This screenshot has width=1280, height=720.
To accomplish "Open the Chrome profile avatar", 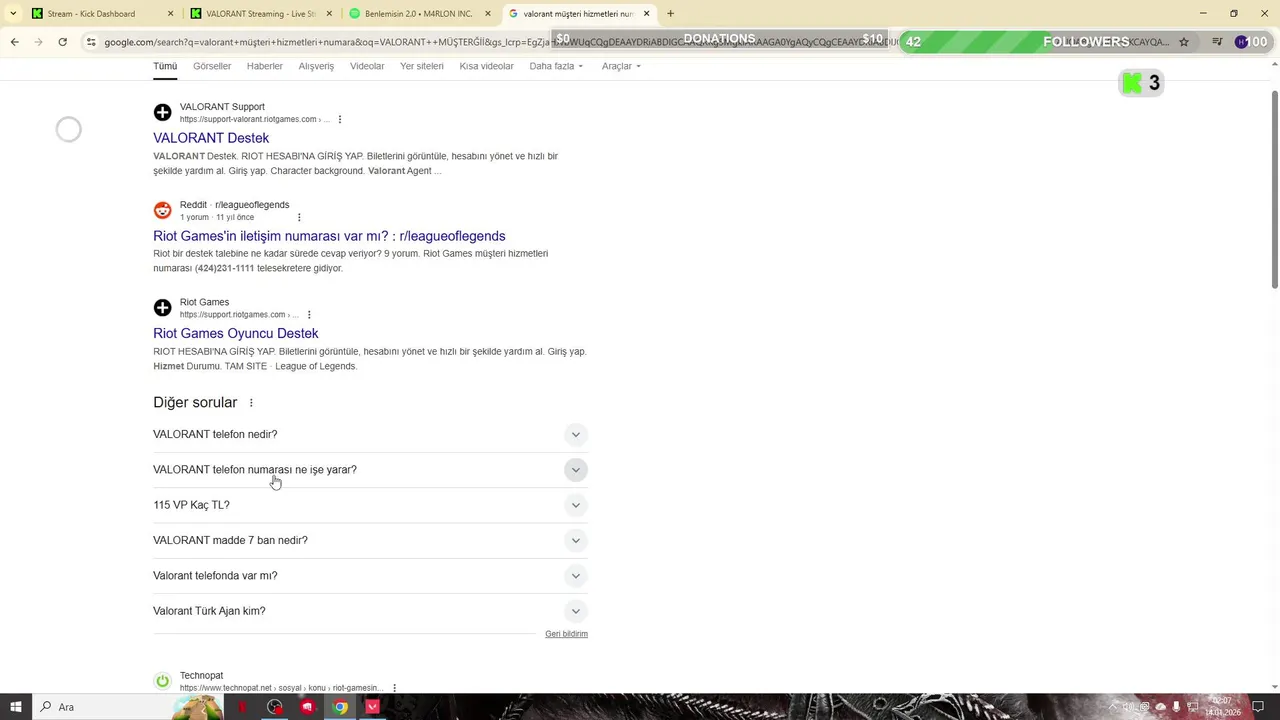I will (x=1241, y=42).
